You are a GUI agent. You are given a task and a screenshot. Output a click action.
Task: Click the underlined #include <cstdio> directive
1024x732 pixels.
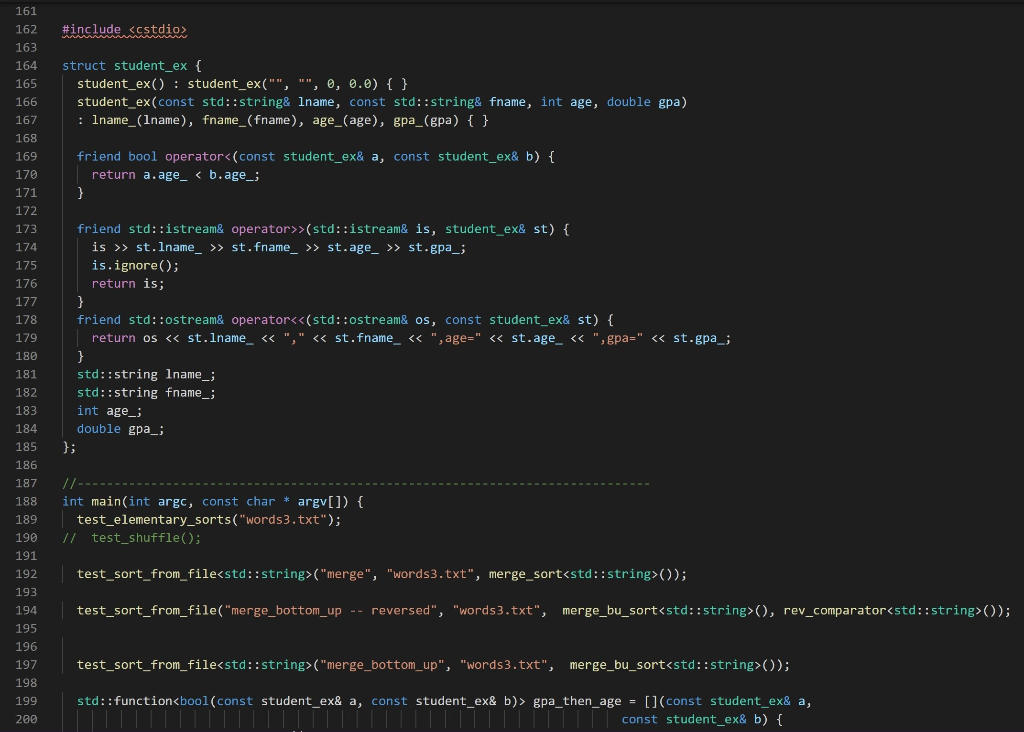point(123,29)
